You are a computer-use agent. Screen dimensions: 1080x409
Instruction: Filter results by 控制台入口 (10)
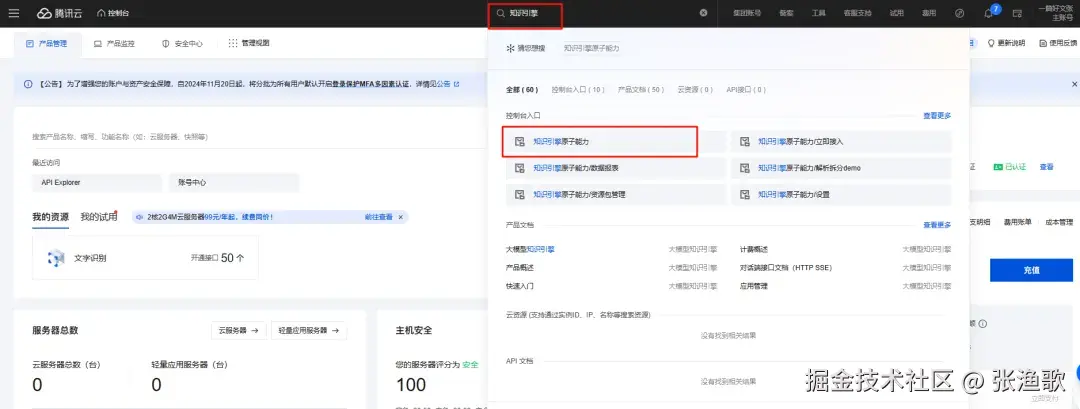[578, 90]
